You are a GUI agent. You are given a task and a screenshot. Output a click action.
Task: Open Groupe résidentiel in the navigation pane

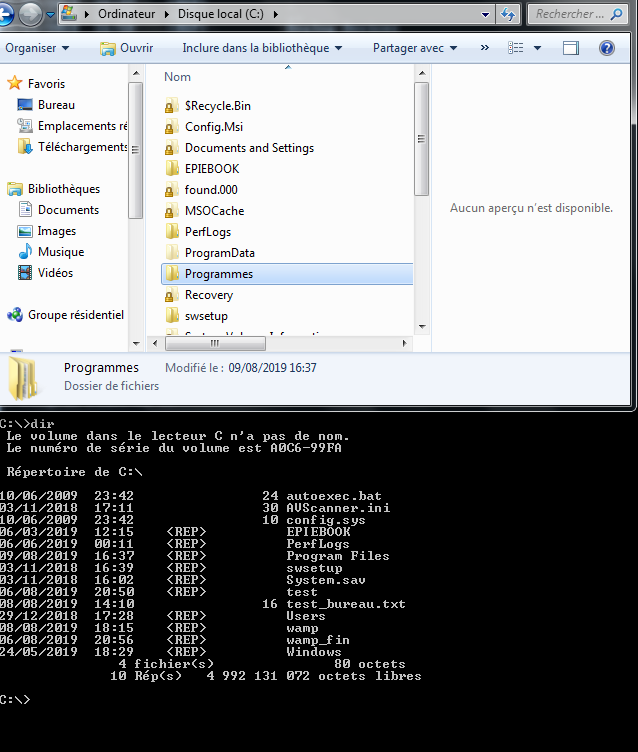(x=75, y=315)
